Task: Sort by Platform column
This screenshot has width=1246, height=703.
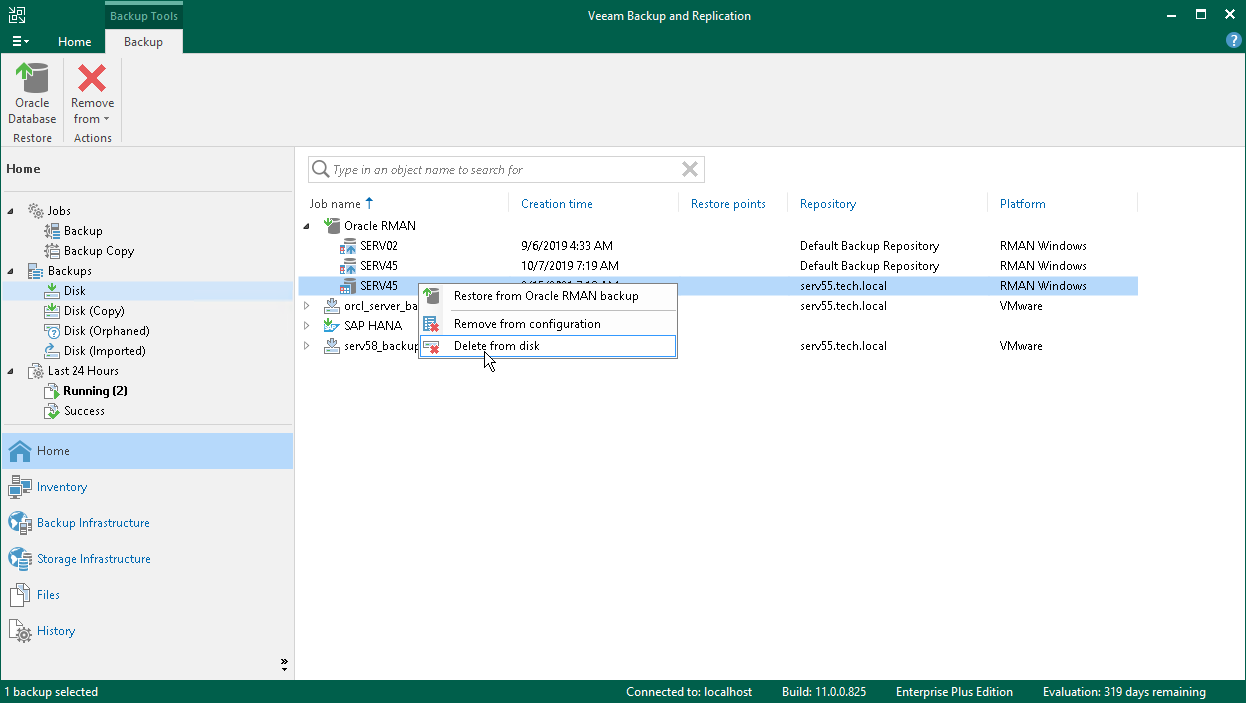Action: [x=1023, y=204]
